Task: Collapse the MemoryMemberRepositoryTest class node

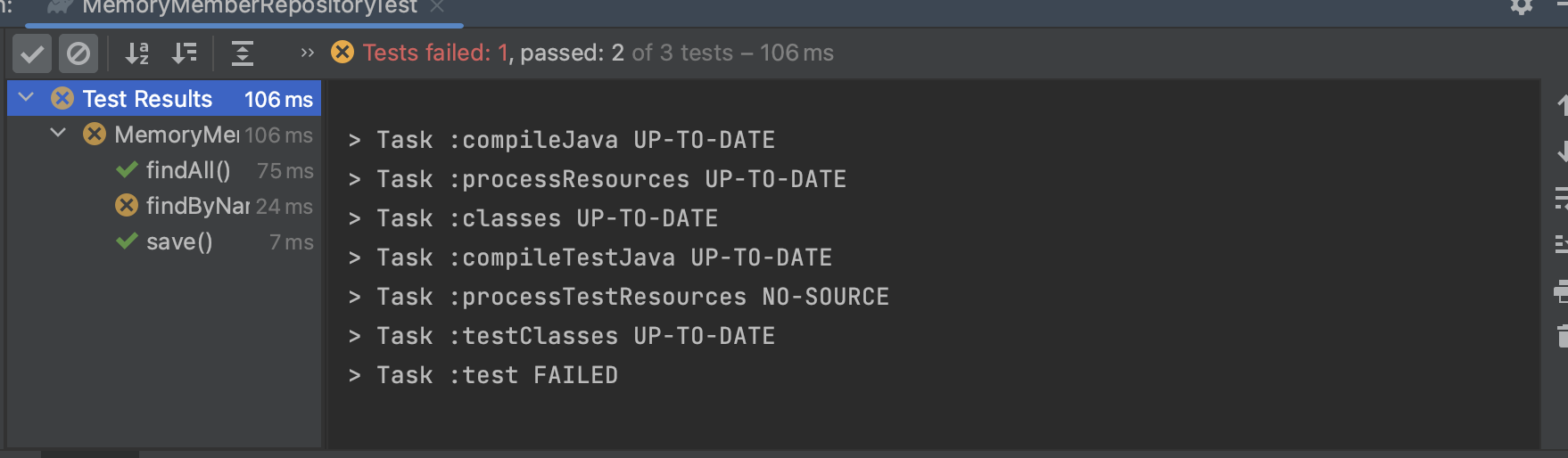Action: point(59,133)
